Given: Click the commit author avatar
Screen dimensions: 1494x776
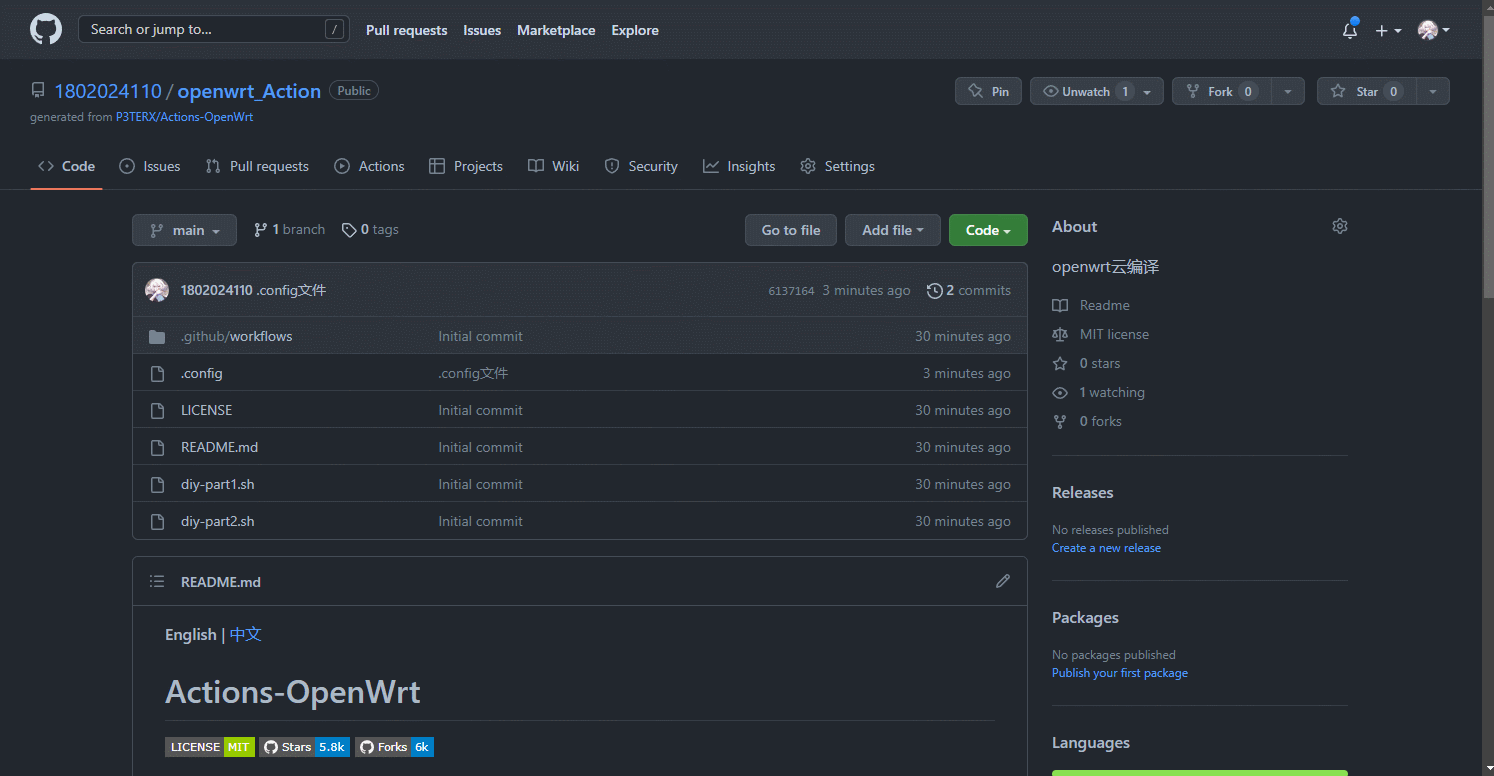Looking at the screenshot, I should click(157, 290).
